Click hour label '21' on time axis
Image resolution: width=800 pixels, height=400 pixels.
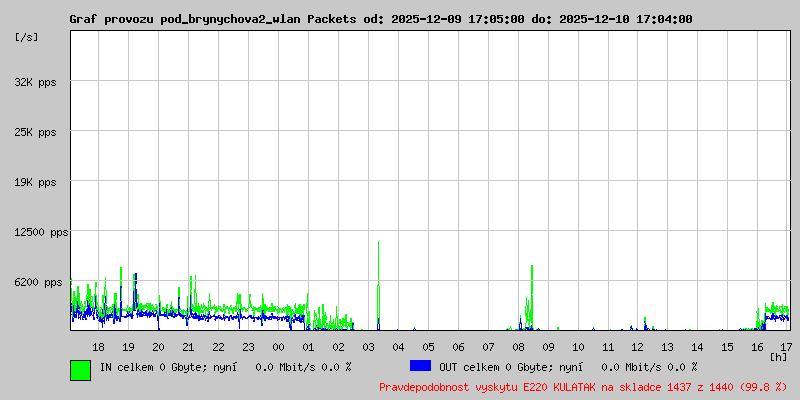click(x=188, y=347)
